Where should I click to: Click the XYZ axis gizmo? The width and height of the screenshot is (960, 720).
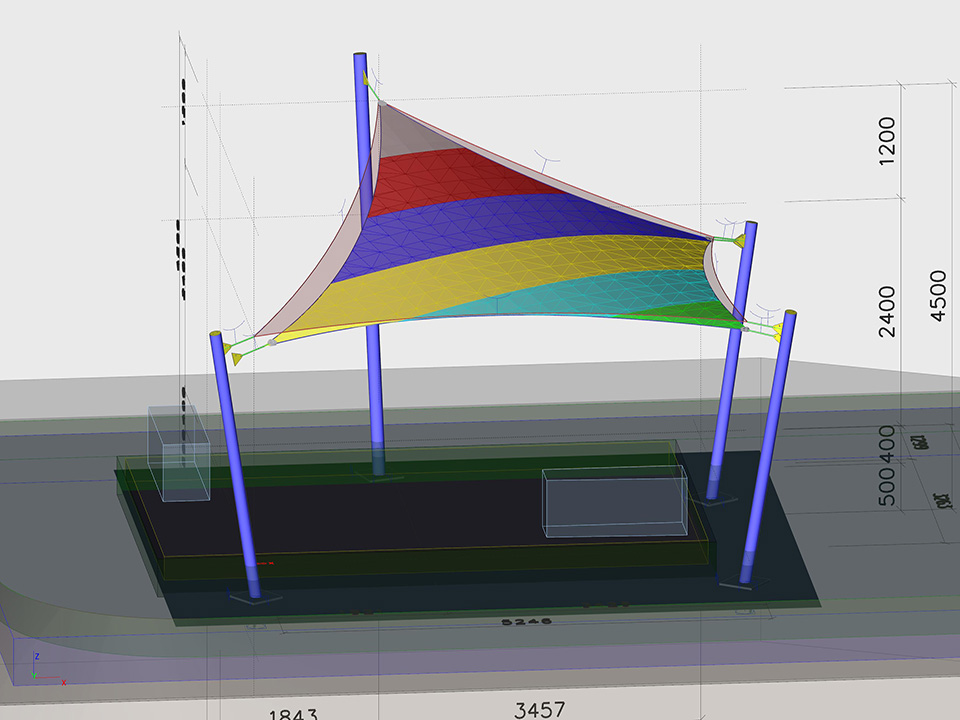tap(38, 672)
